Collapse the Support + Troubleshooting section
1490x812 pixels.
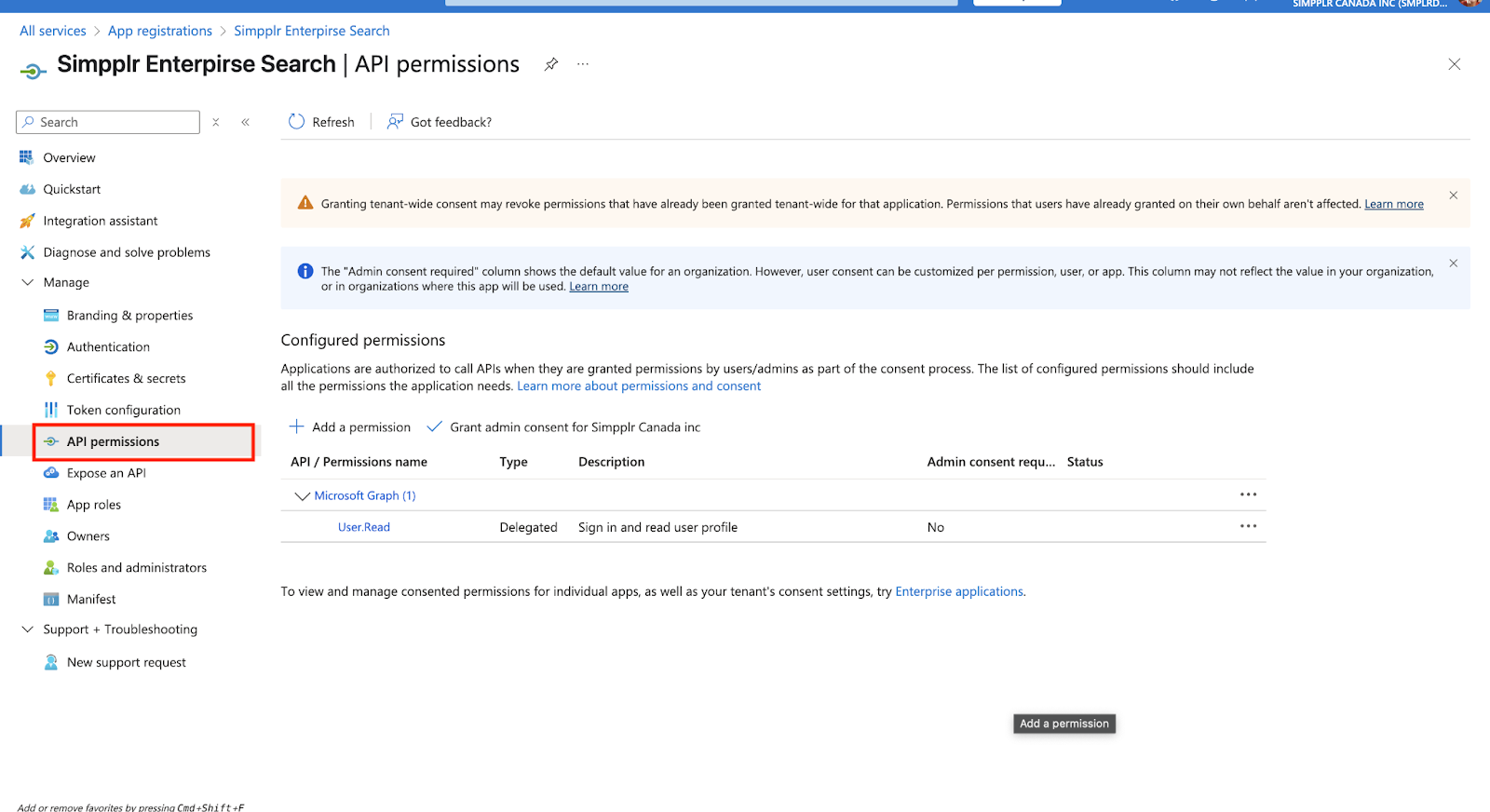click(28, 629)
